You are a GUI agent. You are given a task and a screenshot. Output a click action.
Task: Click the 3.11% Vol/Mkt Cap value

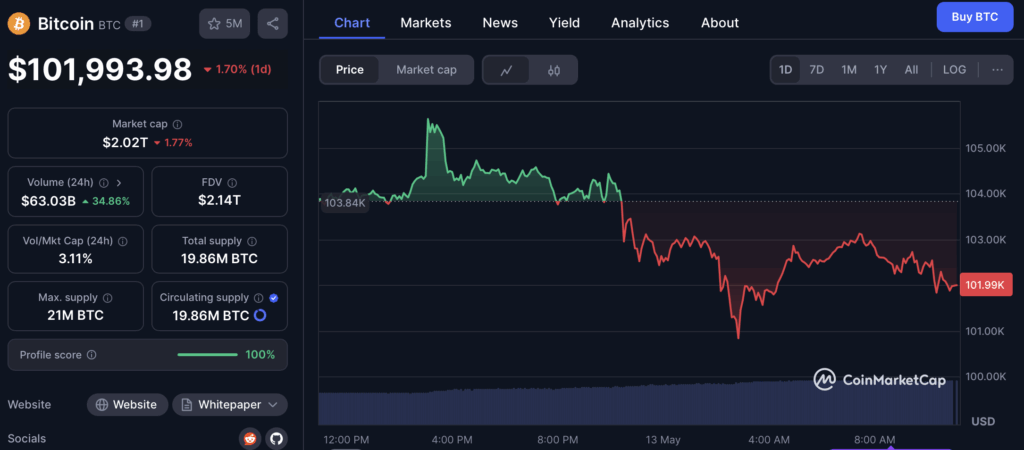(76, 259)
